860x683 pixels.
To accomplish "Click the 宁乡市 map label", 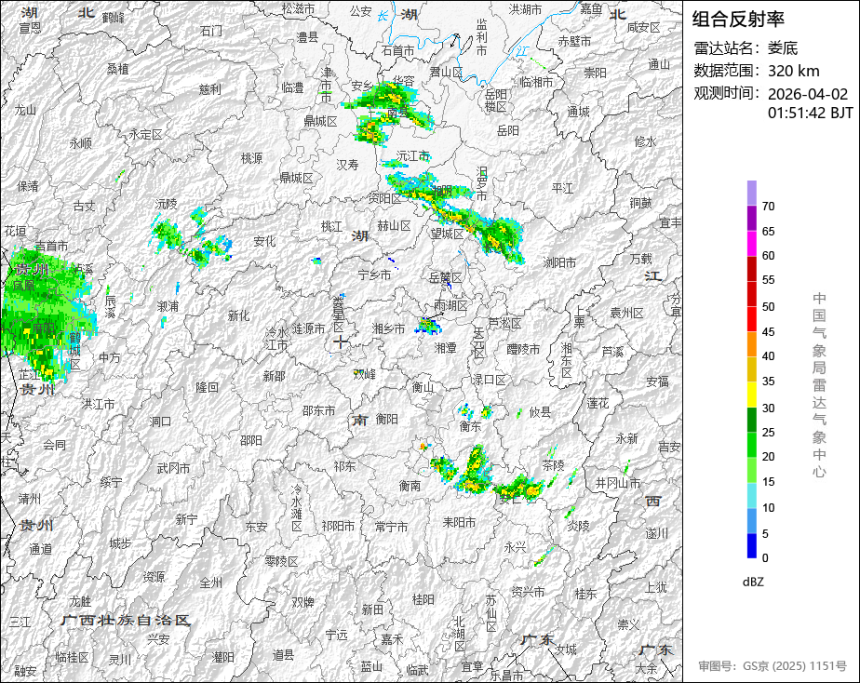I will click(374, 274).
